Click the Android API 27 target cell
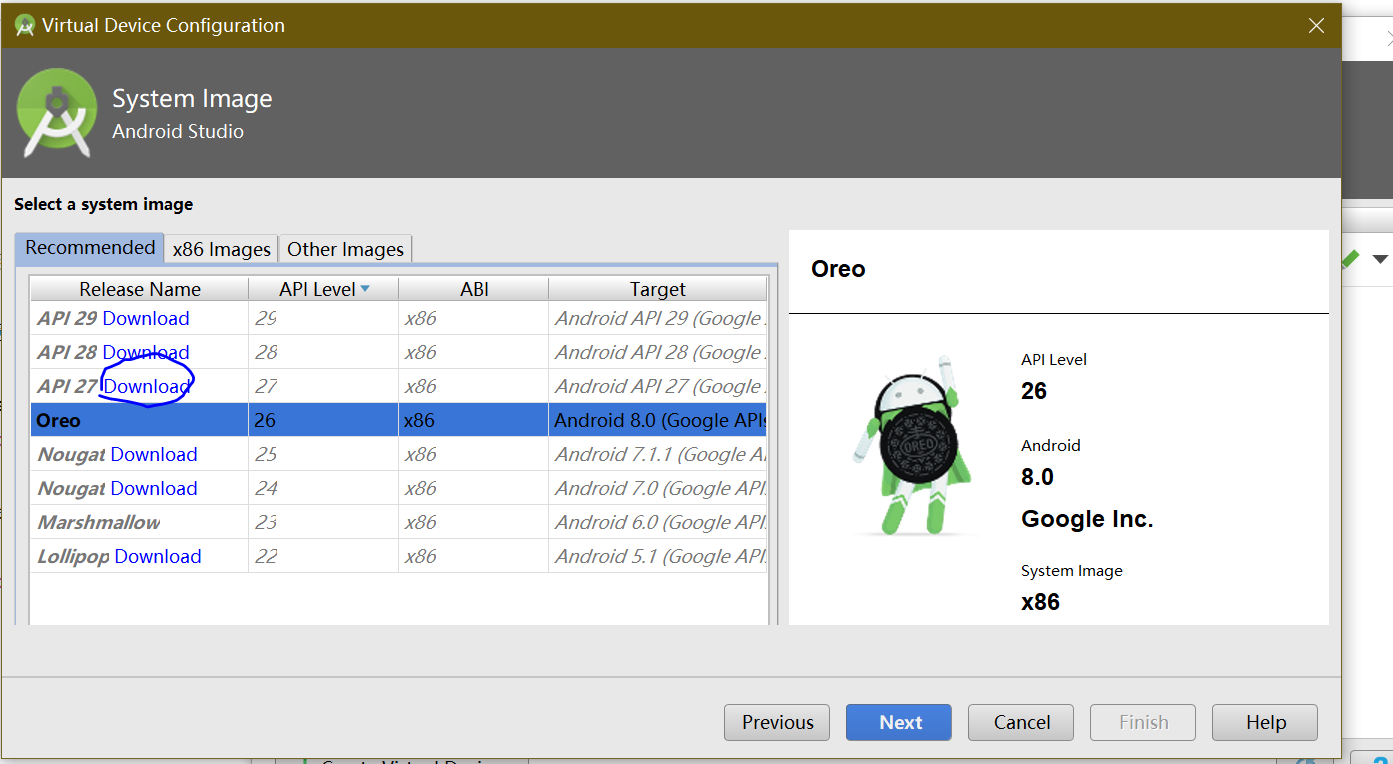 click(658, 386)
